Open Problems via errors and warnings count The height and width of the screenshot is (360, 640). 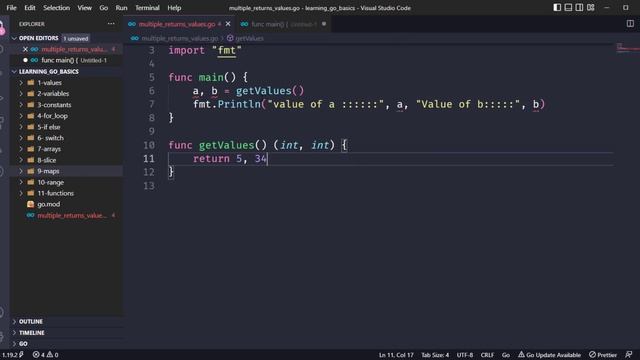coord(45,355)
